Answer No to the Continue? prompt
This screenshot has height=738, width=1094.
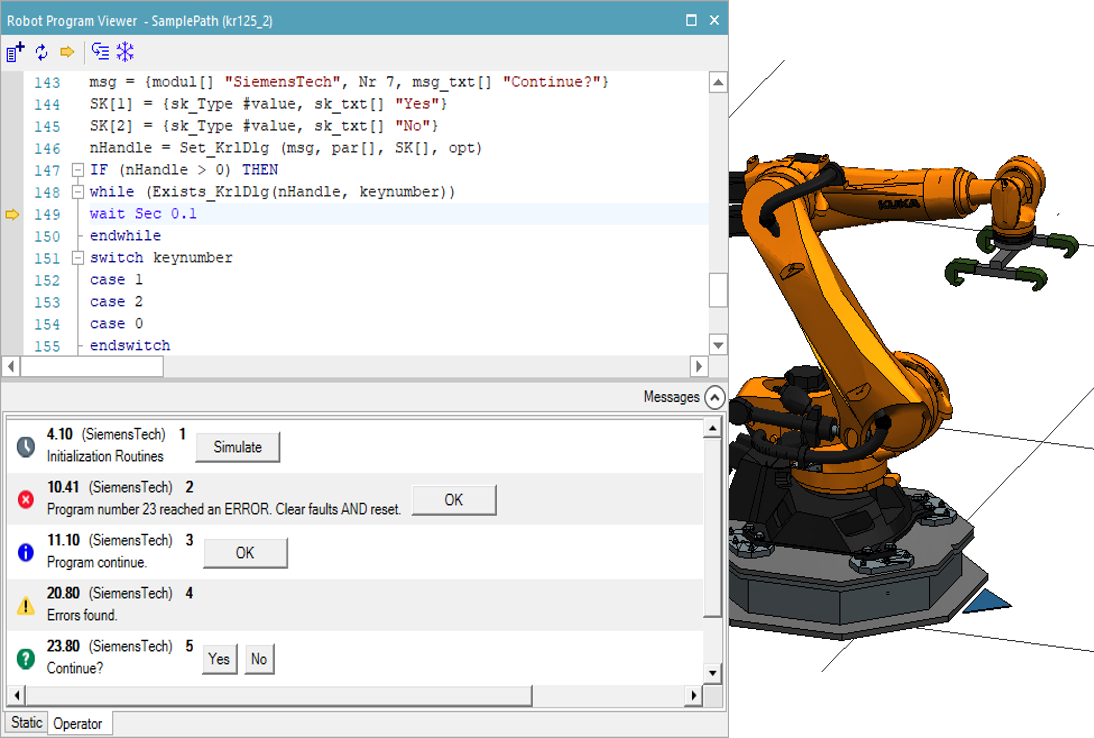pyautogui.click(x=259, y=659)
